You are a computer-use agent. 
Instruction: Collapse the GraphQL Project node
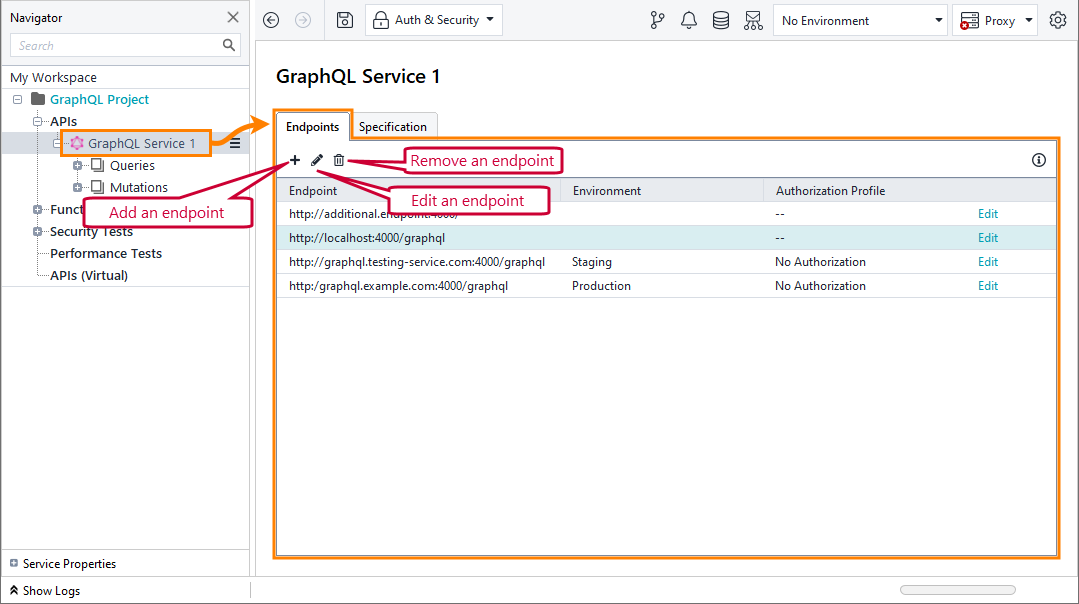pos(16,99)
